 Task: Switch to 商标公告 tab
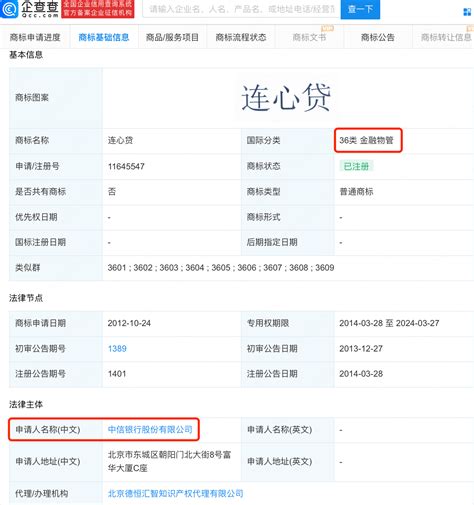coord(378,37)
